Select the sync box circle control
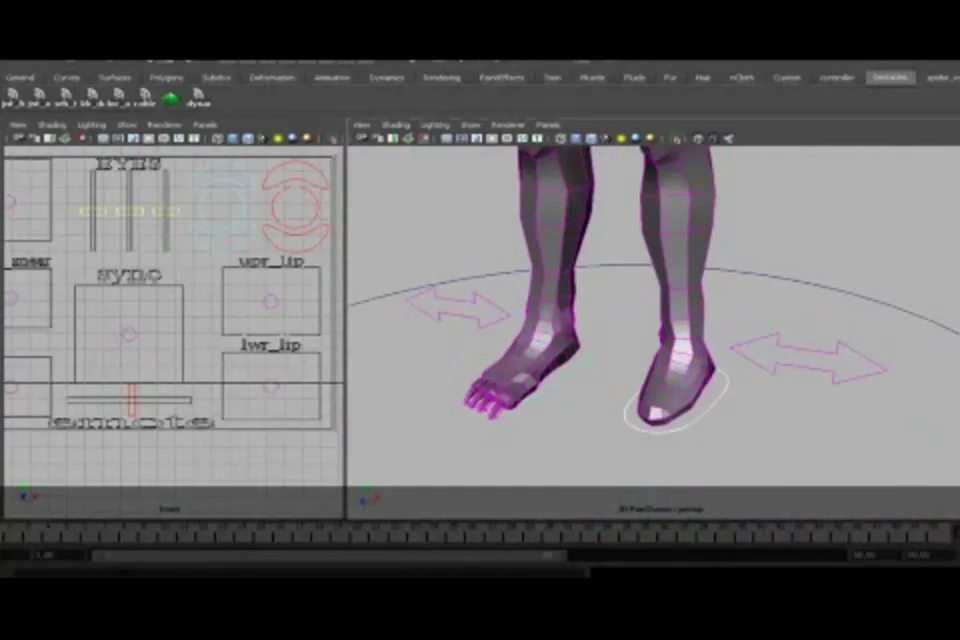Screen dimensions: 960x640 point(129,334)
